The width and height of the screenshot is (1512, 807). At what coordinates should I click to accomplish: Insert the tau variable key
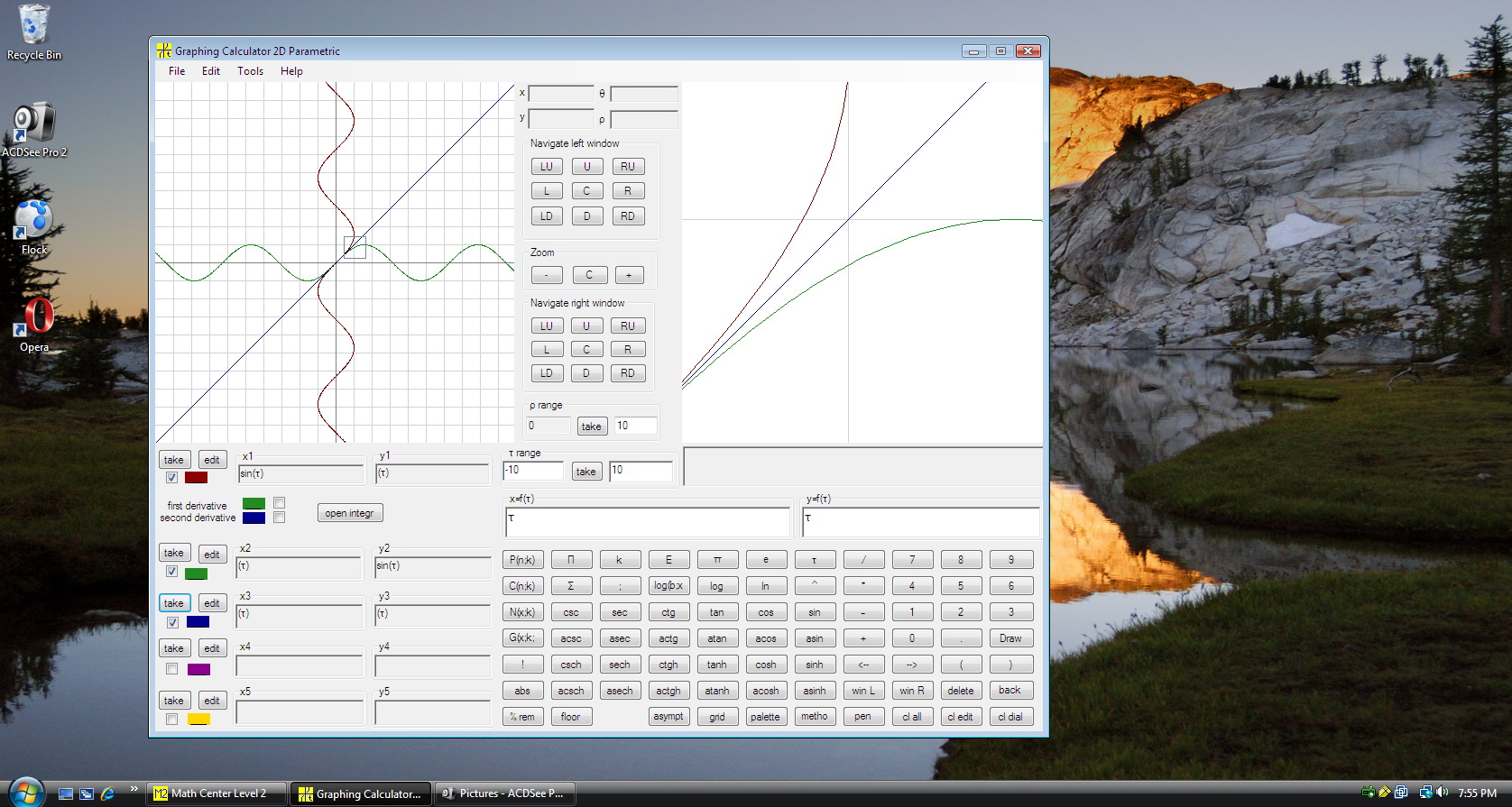(x=815, y=560)
